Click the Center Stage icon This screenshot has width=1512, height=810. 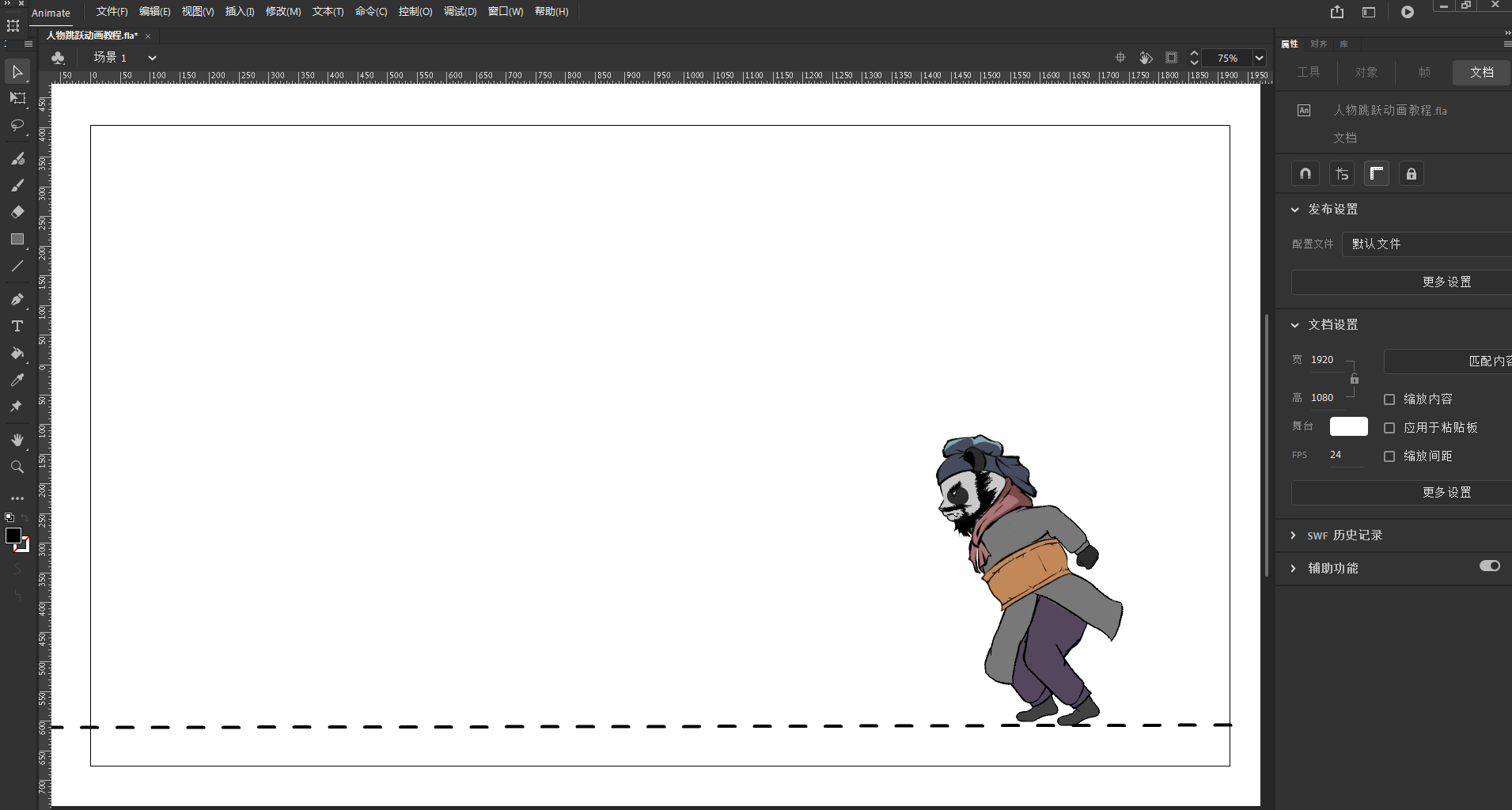(1120, 58)
